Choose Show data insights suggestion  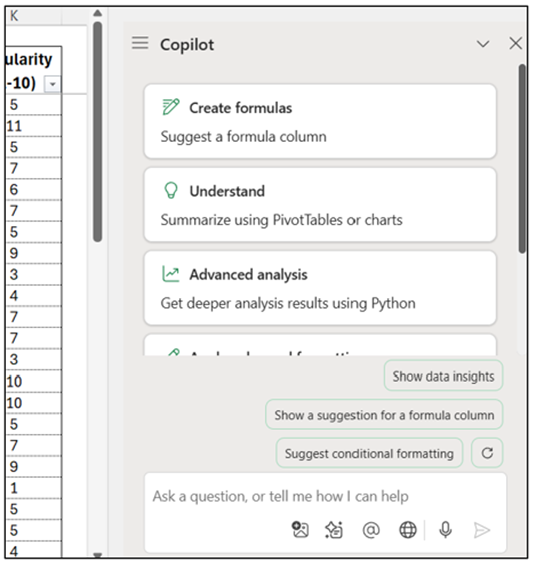click(443, 376)
